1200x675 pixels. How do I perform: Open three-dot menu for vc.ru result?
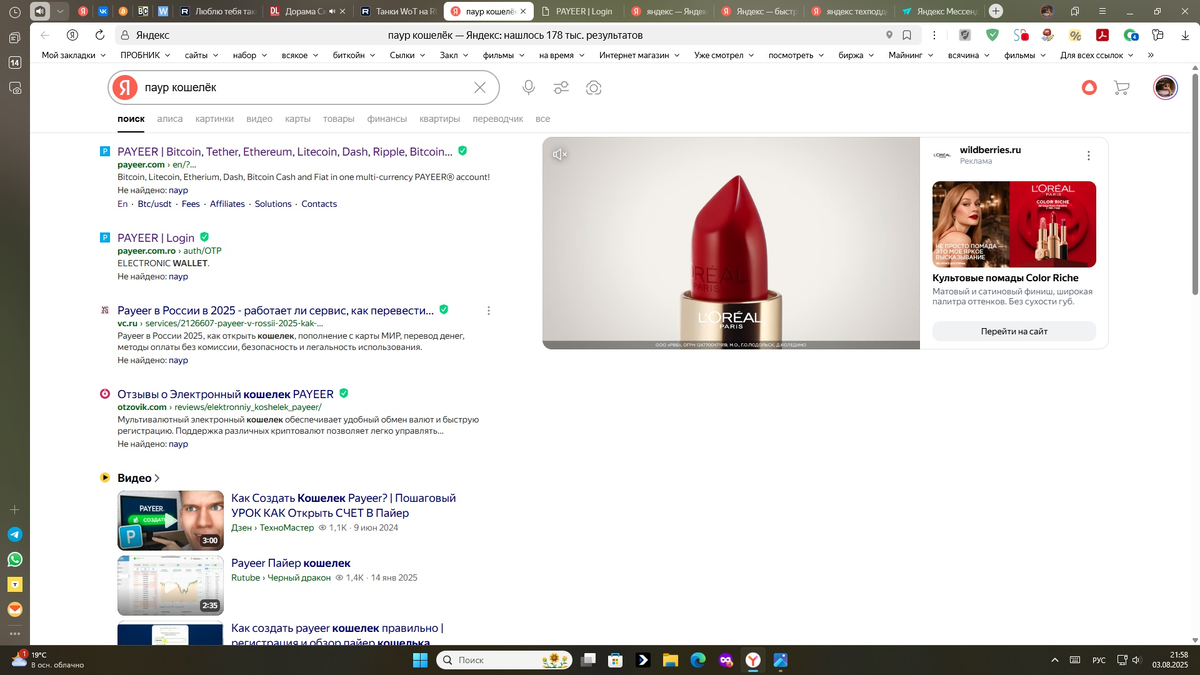tap(488, 311)
